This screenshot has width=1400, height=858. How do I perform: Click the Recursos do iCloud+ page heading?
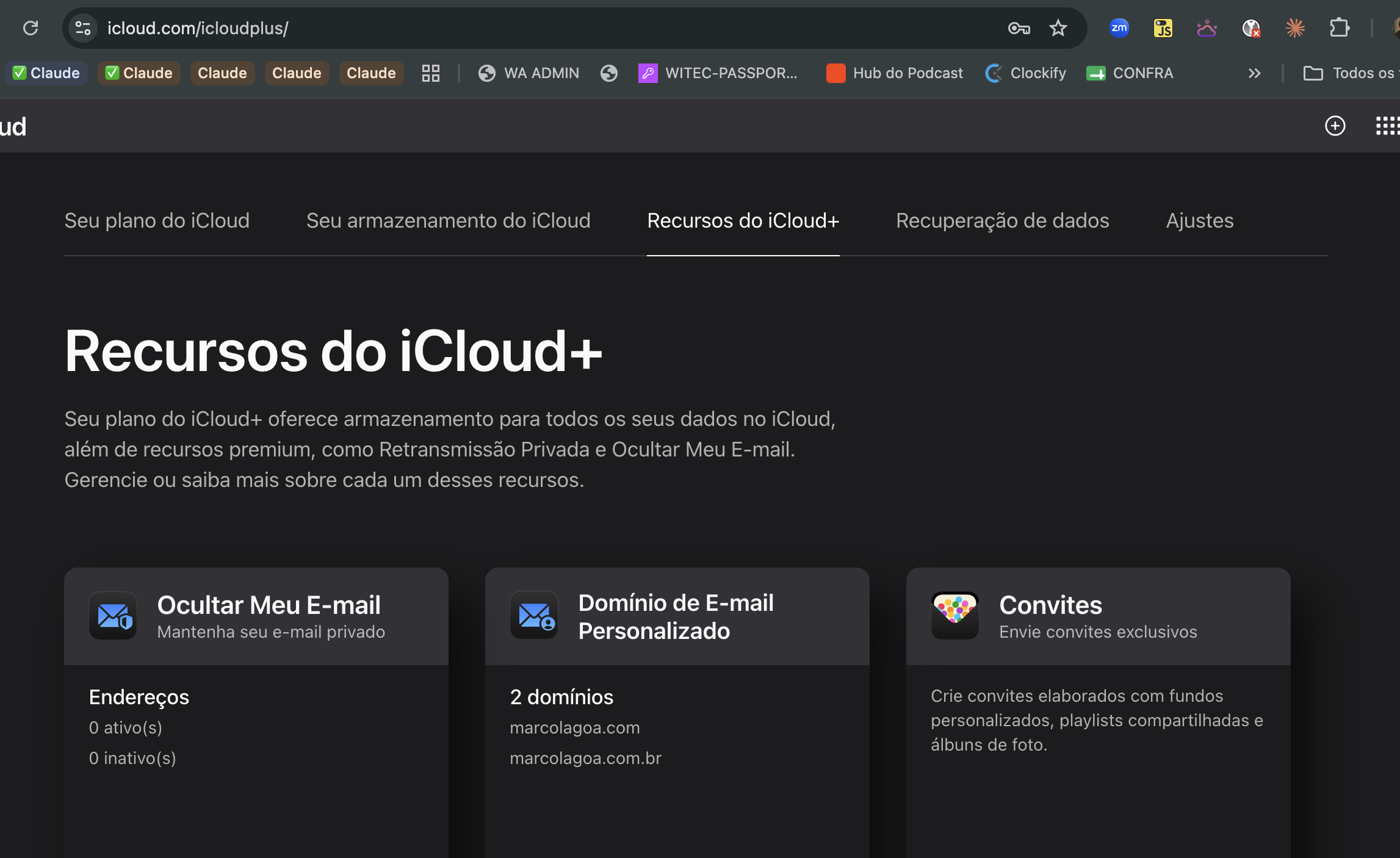(334, 351)
